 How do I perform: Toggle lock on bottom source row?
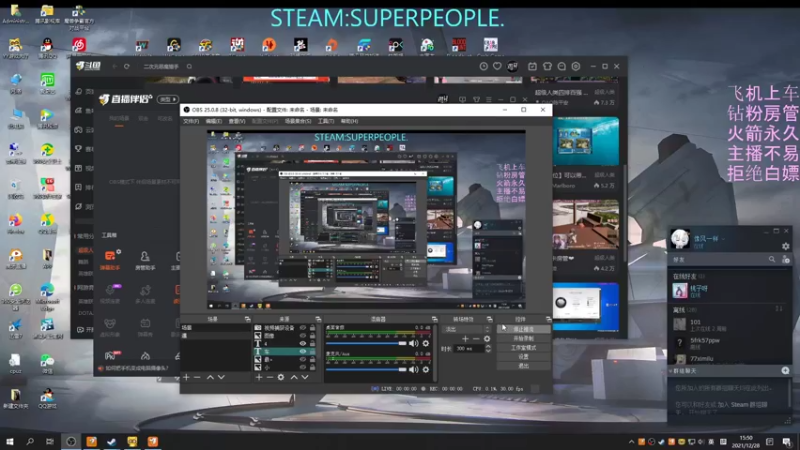pyautogui.click(x=312, y=367)
